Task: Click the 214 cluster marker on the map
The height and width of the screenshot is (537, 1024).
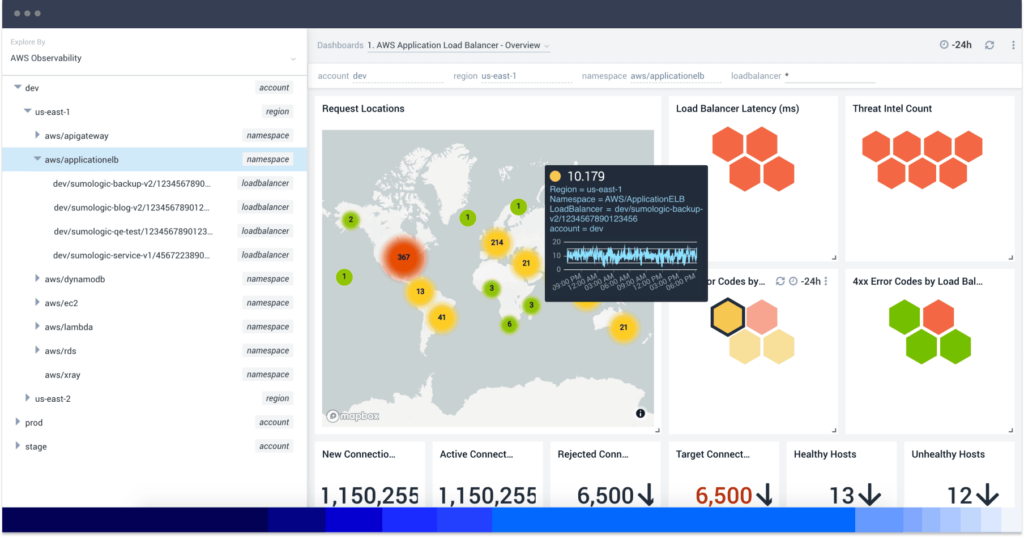Action: (497, 242)
